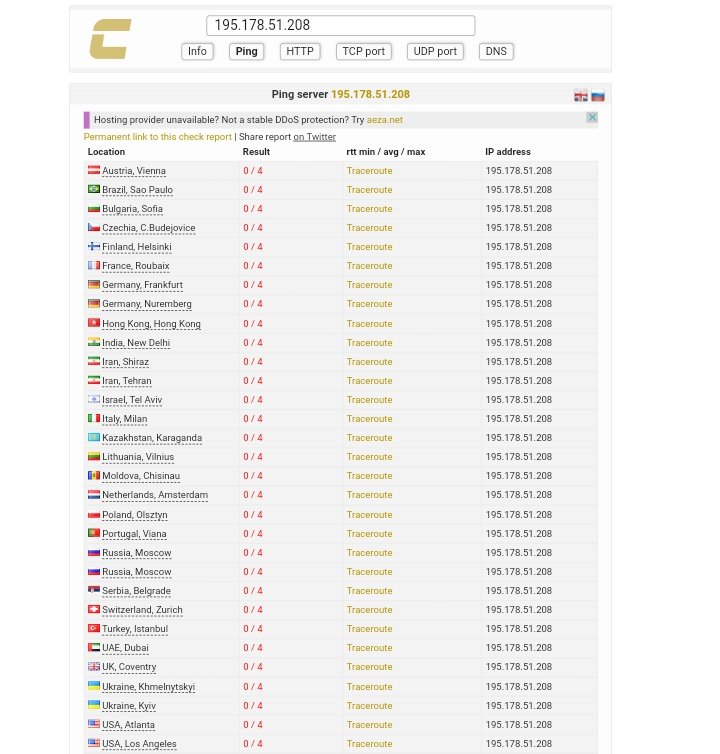Screen dimensions: 720x754
Task: Switch language with the UK flag icon
Action: pyautogui.click(x=581, y=95)
